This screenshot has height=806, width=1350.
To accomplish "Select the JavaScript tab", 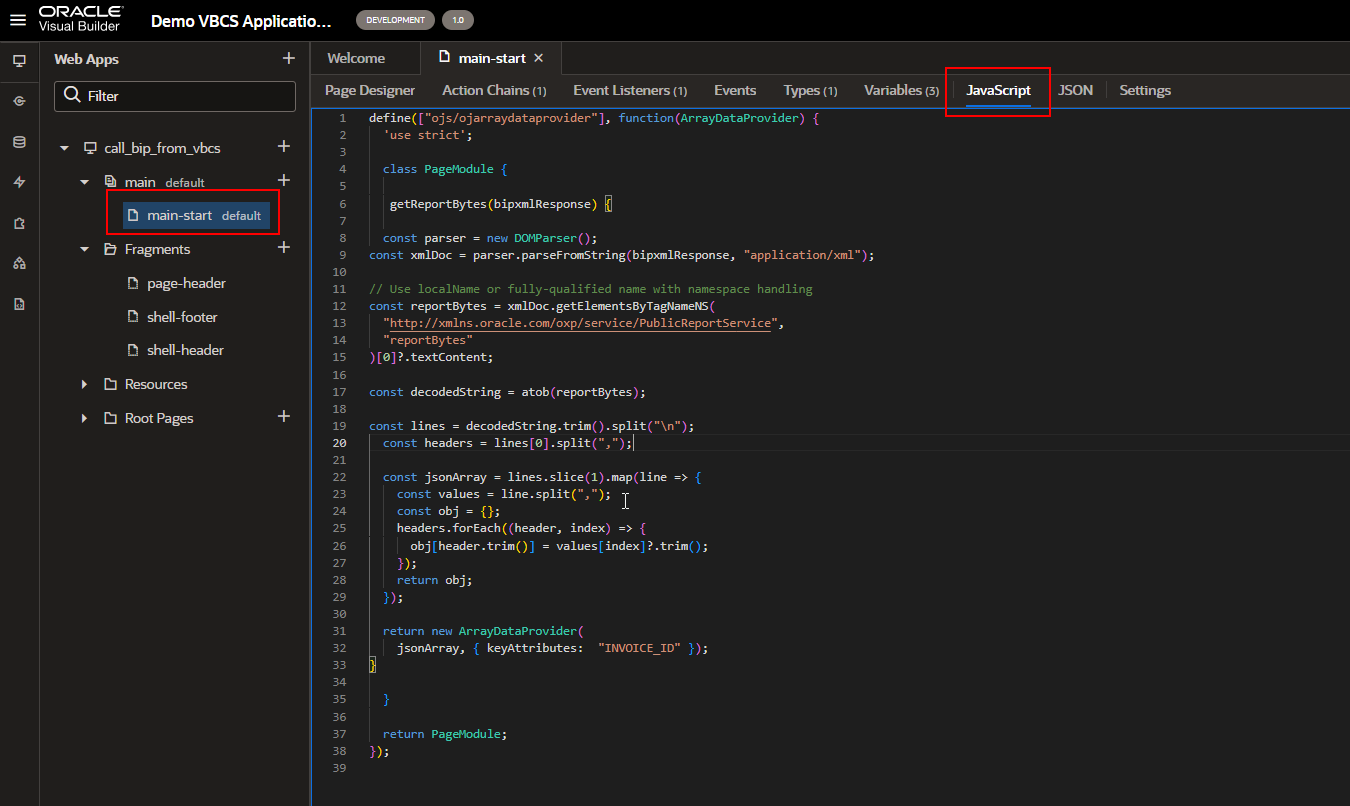I will (998, 90).
